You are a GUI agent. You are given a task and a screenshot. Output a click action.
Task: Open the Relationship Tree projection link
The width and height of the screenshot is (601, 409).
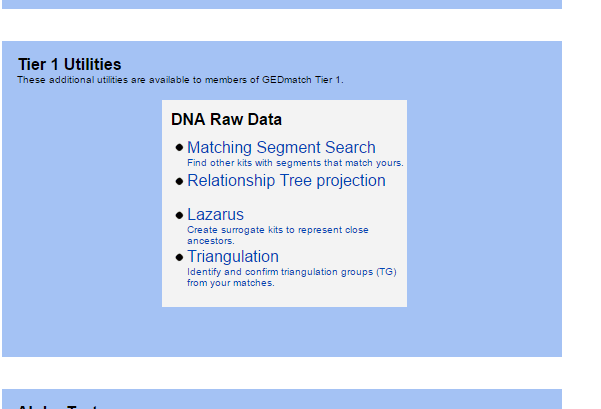pos(286,181)
